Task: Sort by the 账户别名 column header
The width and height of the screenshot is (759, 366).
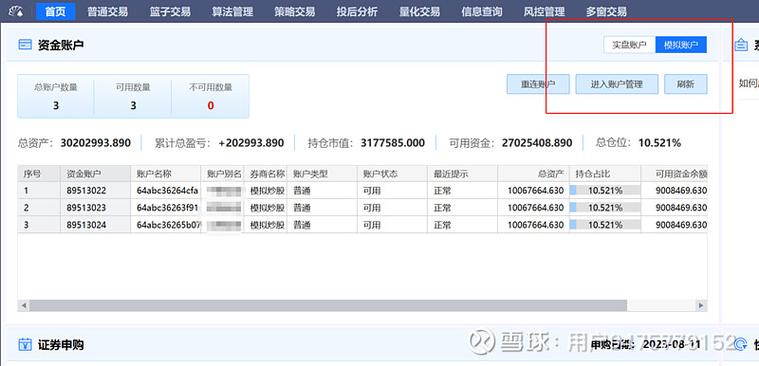Action: coord(222,173)
